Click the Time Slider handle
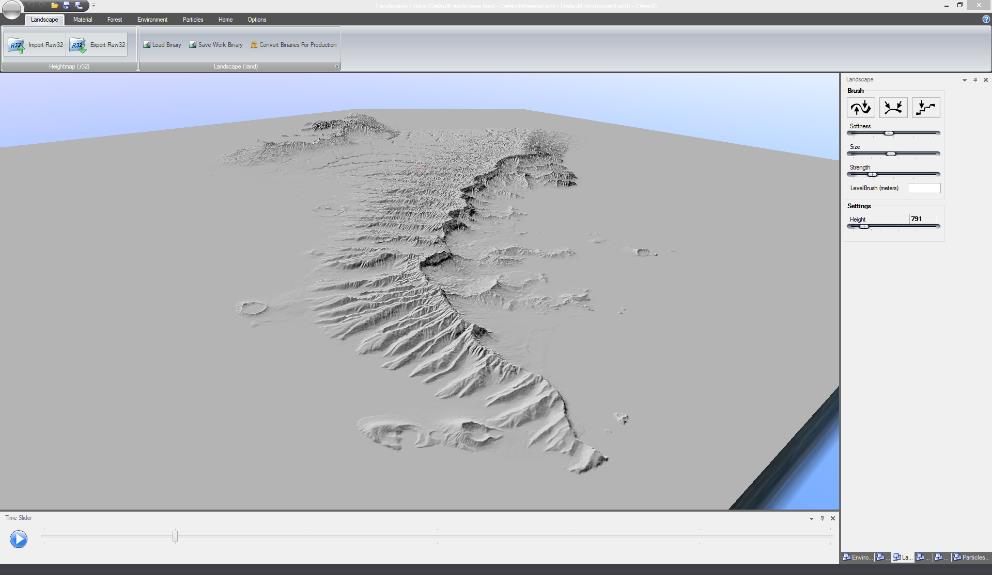992x575 pixels. click(175, 536)
